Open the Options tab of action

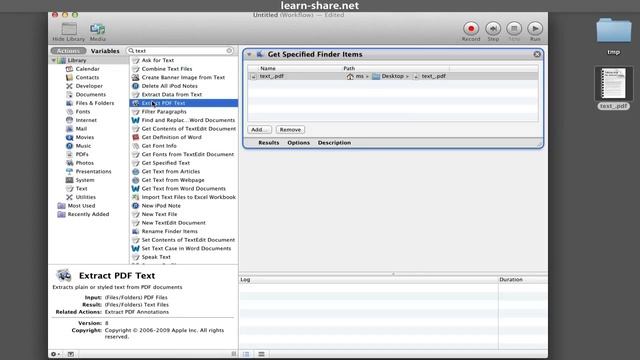(x=298, y=143)
